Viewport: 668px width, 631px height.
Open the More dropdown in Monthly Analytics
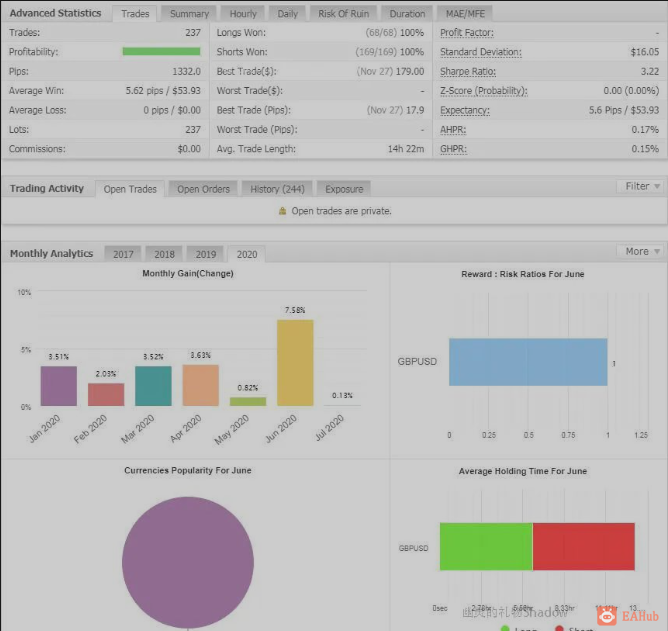point(642,251)
